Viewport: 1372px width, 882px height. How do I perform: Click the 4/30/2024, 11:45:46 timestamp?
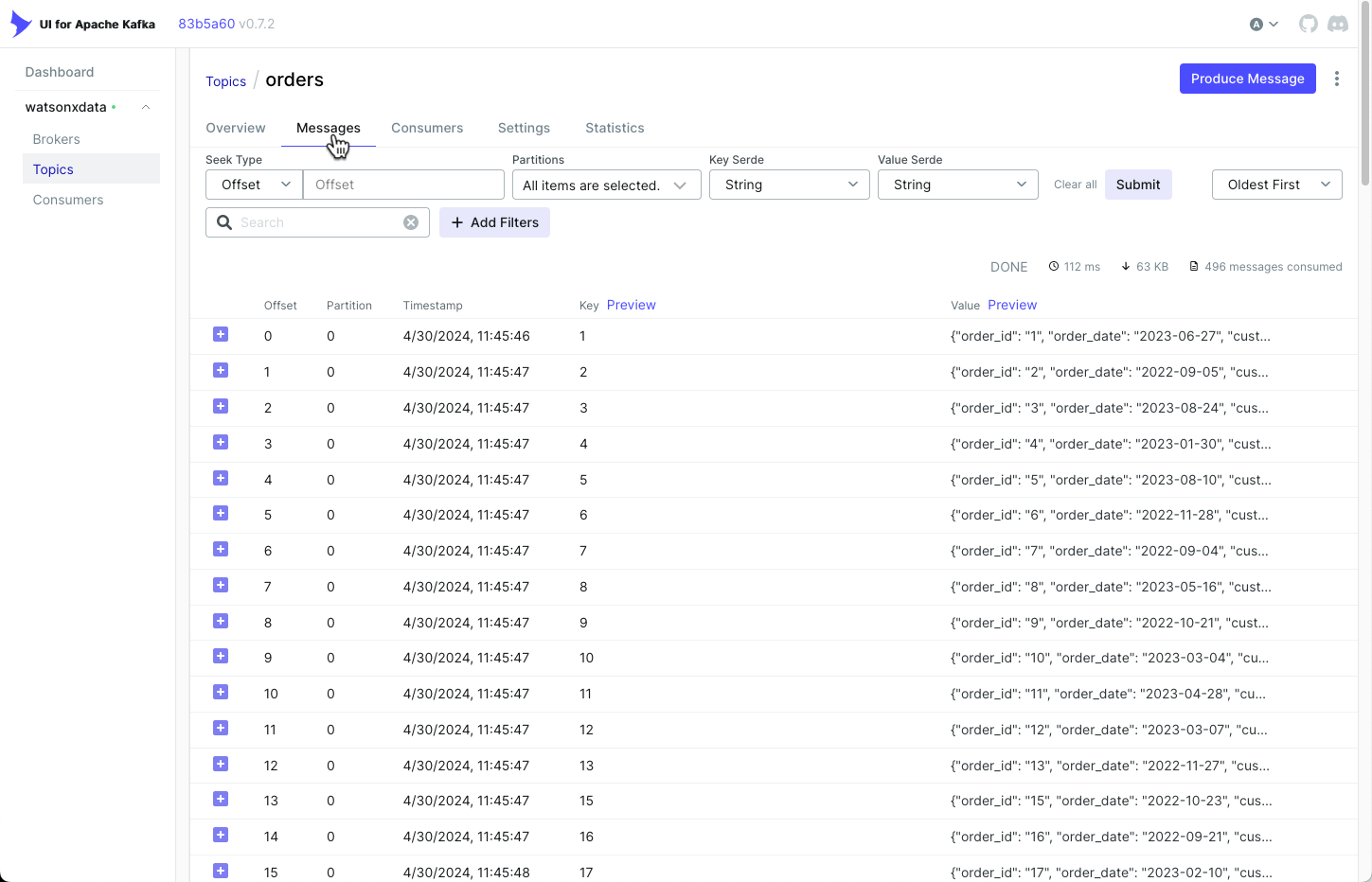466,336
